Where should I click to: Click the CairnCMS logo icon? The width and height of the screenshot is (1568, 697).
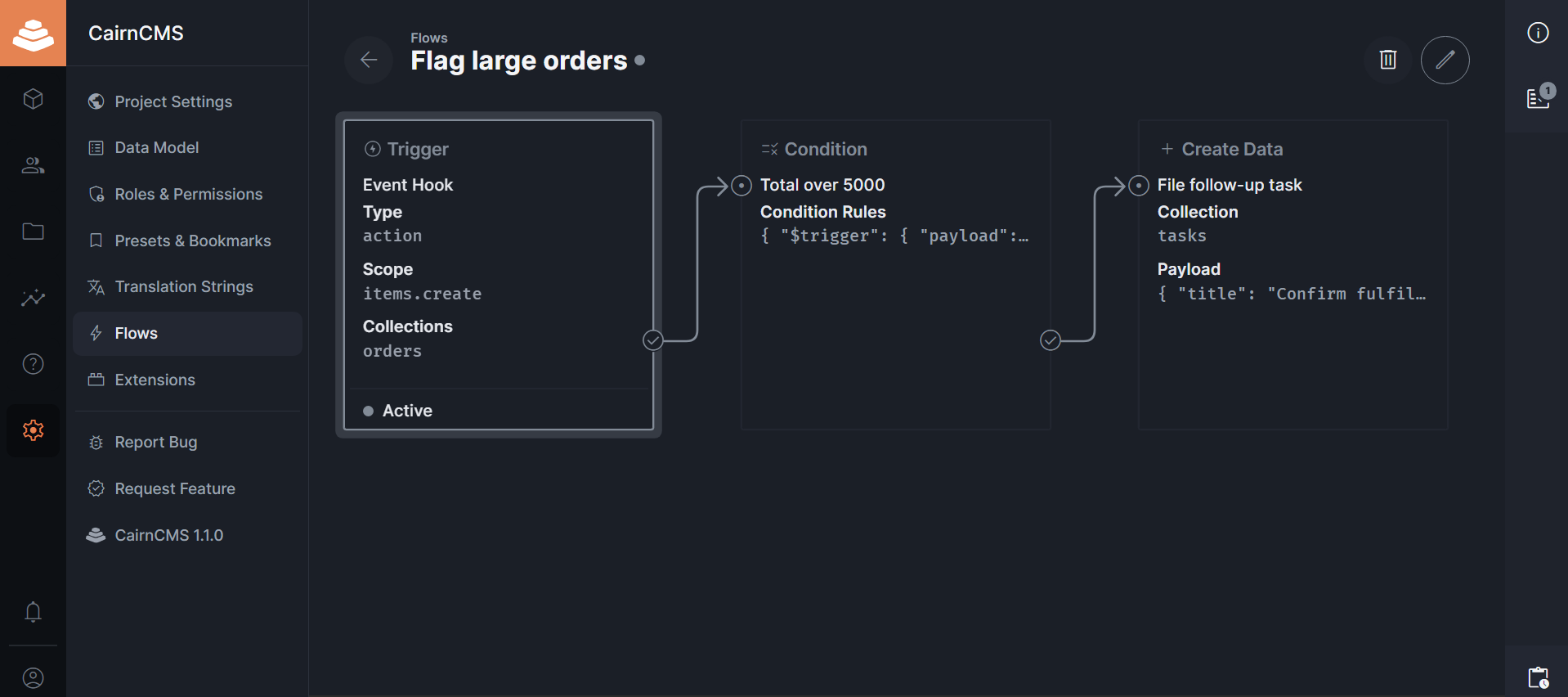pos(33,33)
